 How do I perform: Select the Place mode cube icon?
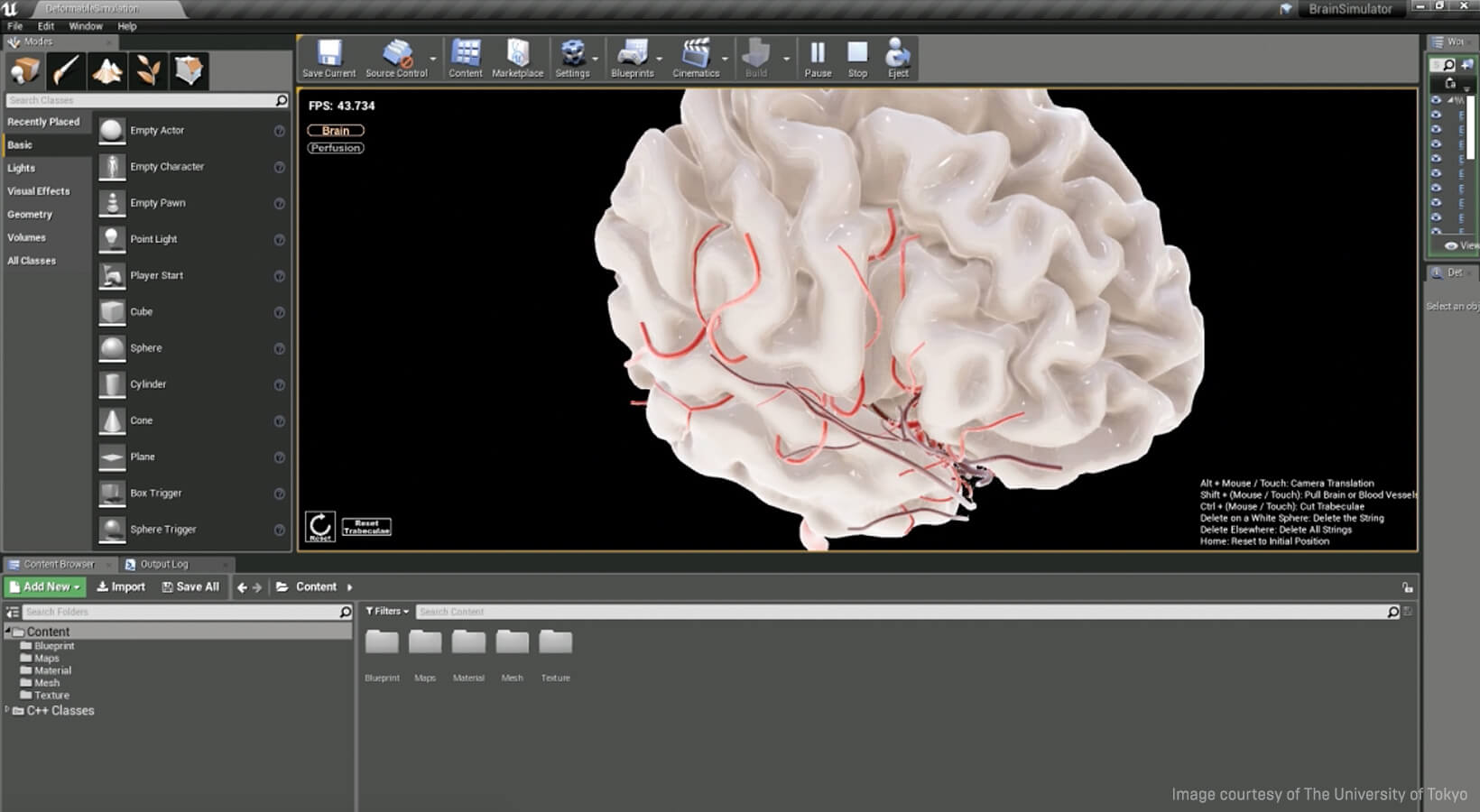(24, 70)
